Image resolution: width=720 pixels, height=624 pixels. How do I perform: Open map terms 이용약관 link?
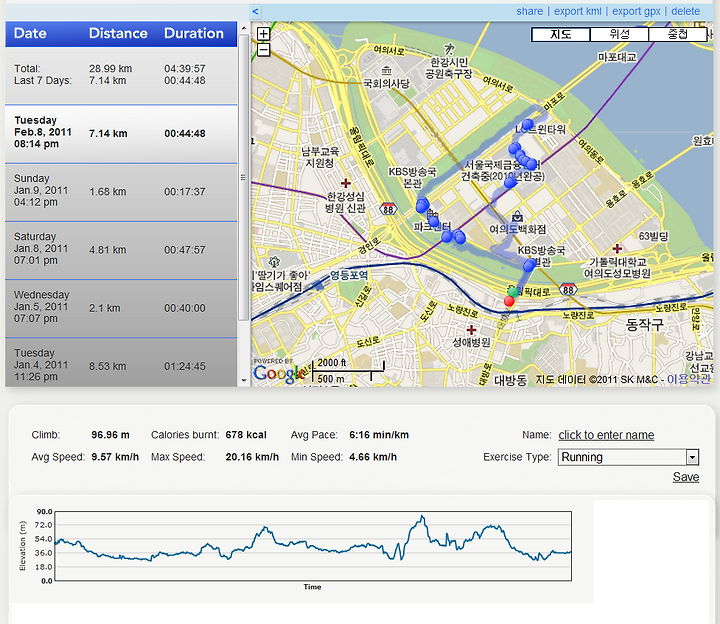(688, 379)
